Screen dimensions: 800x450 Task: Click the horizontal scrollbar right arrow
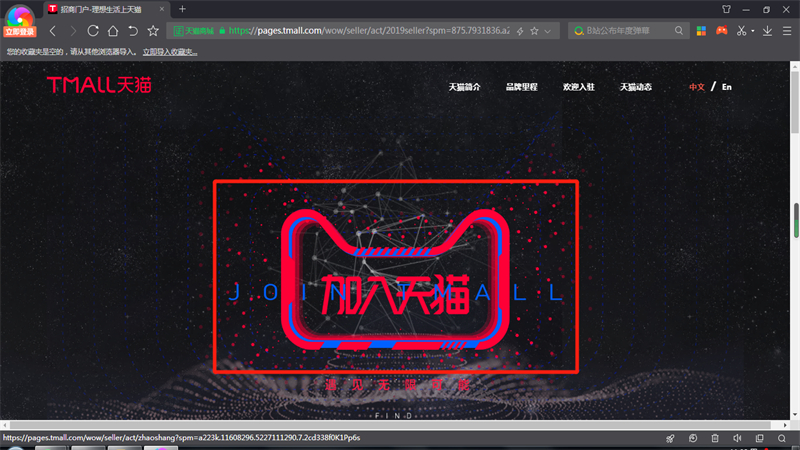[786, 425]
